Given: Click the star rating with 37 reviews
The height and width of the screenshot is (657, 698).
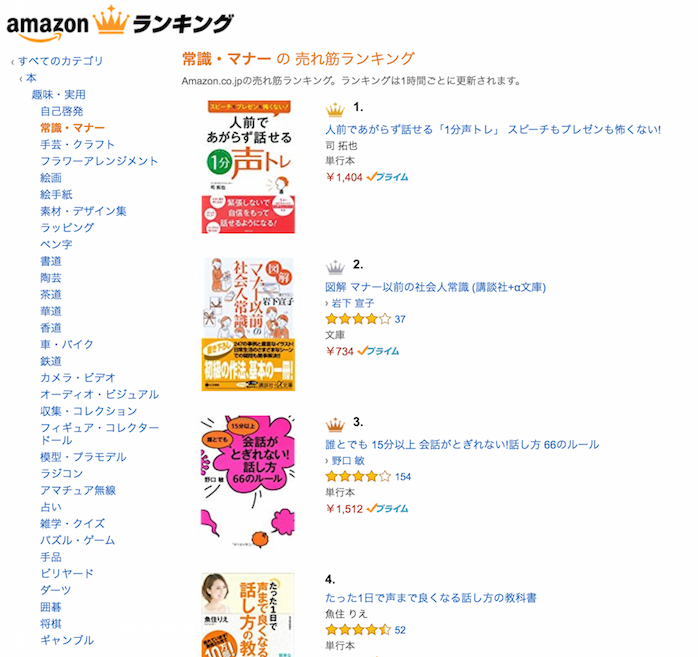Looking at the screenshot, I should [x=358, y=319].
